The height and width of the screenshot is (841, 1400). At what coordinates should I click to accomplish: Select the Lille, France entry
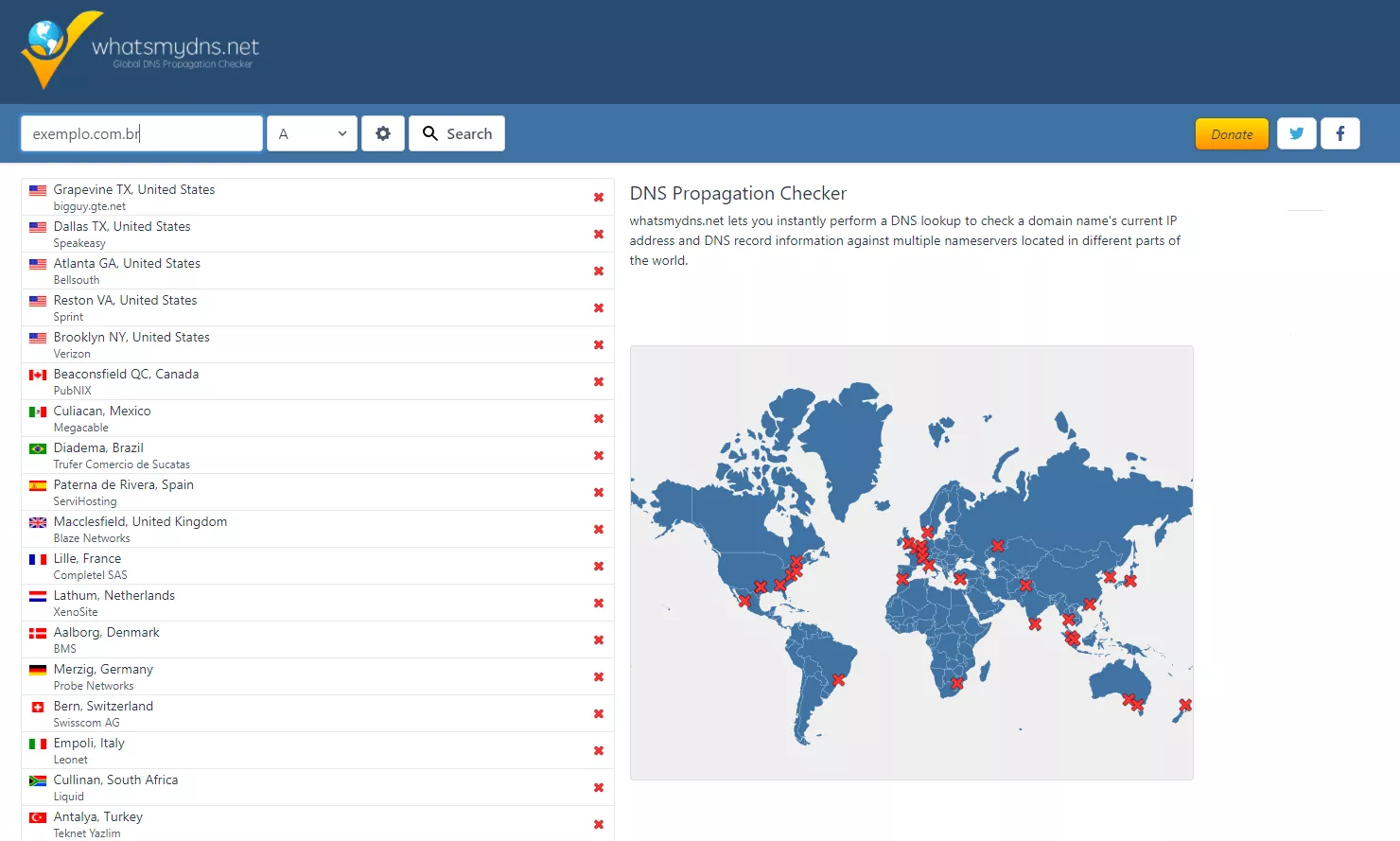[x=318, y=566]
